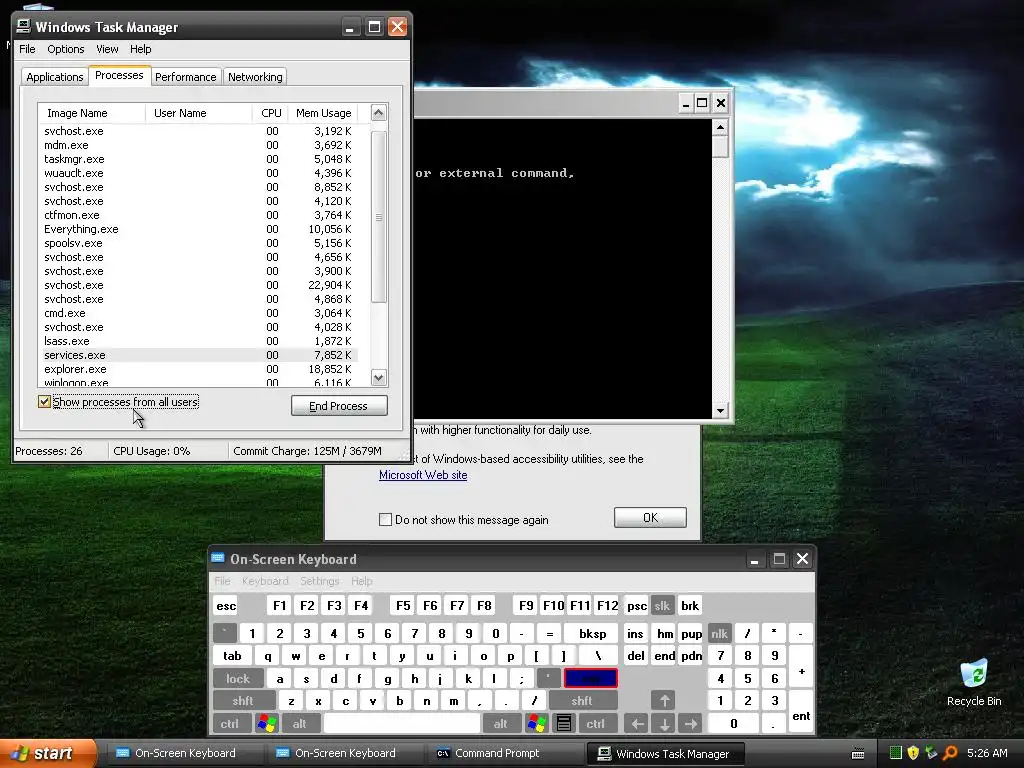Screen dimensions: 1024x768
Task: Sort processes by Image Name column
Action: [91, 113]
